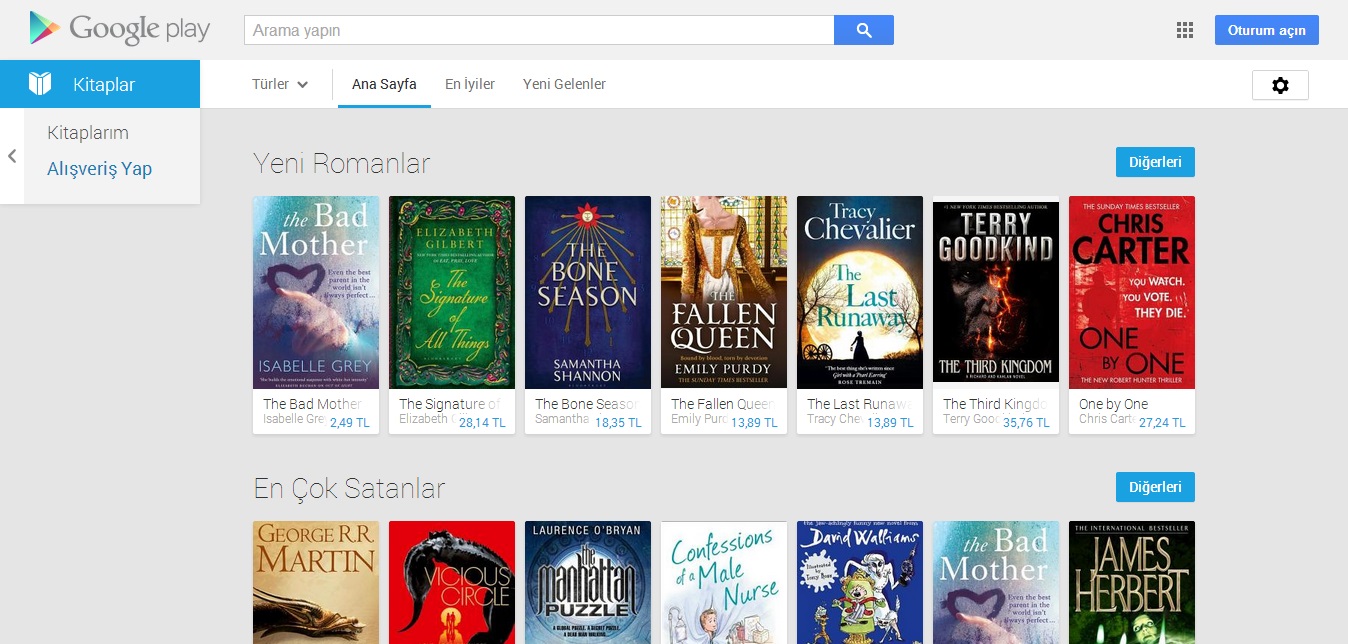Switch to the En İyiler tab
Image resolution: width=1348 pixels, height=644 pixels.
[x=470, y=84]
